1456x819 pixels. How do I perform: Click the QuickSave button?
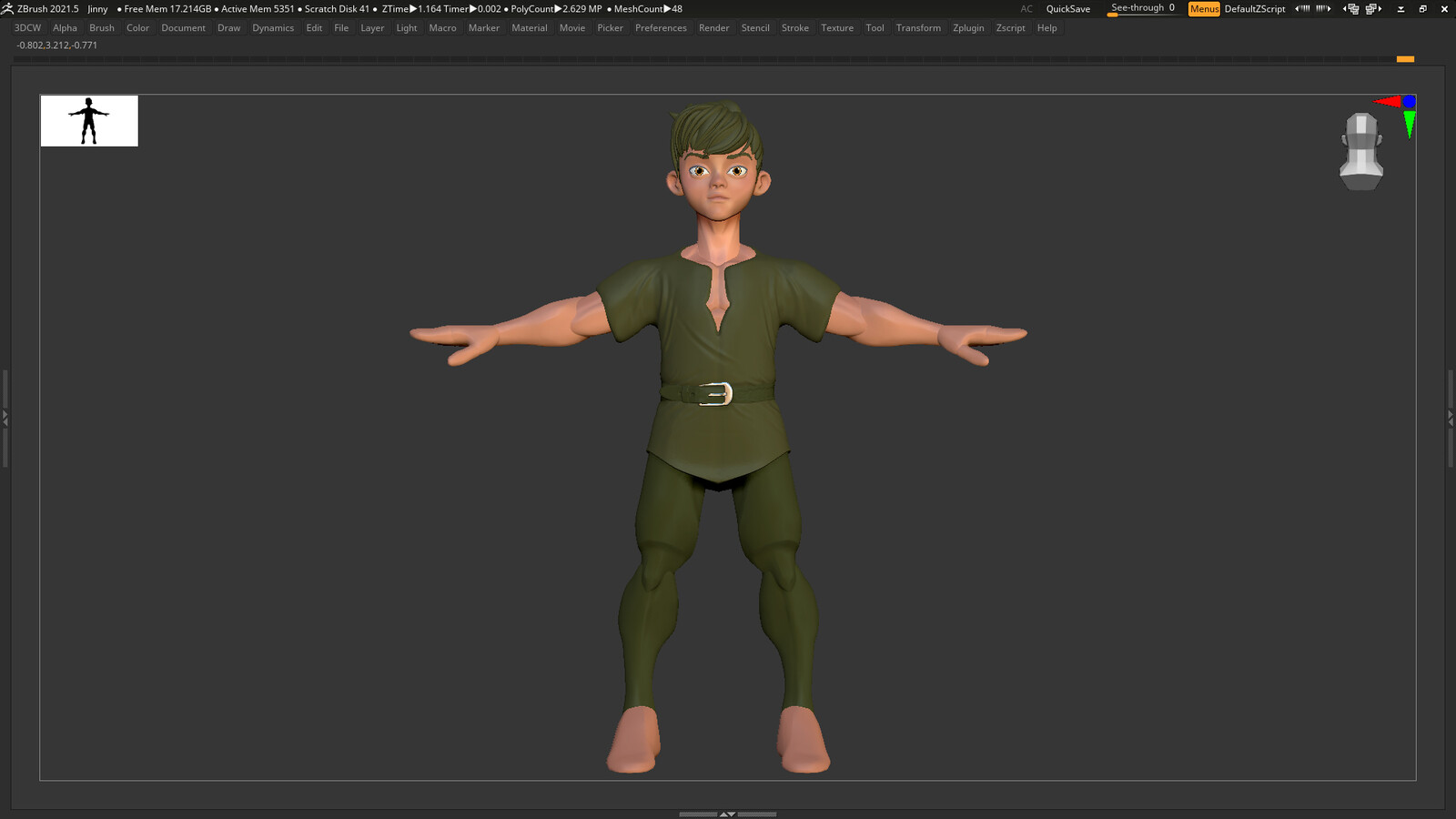point(1067,9)
